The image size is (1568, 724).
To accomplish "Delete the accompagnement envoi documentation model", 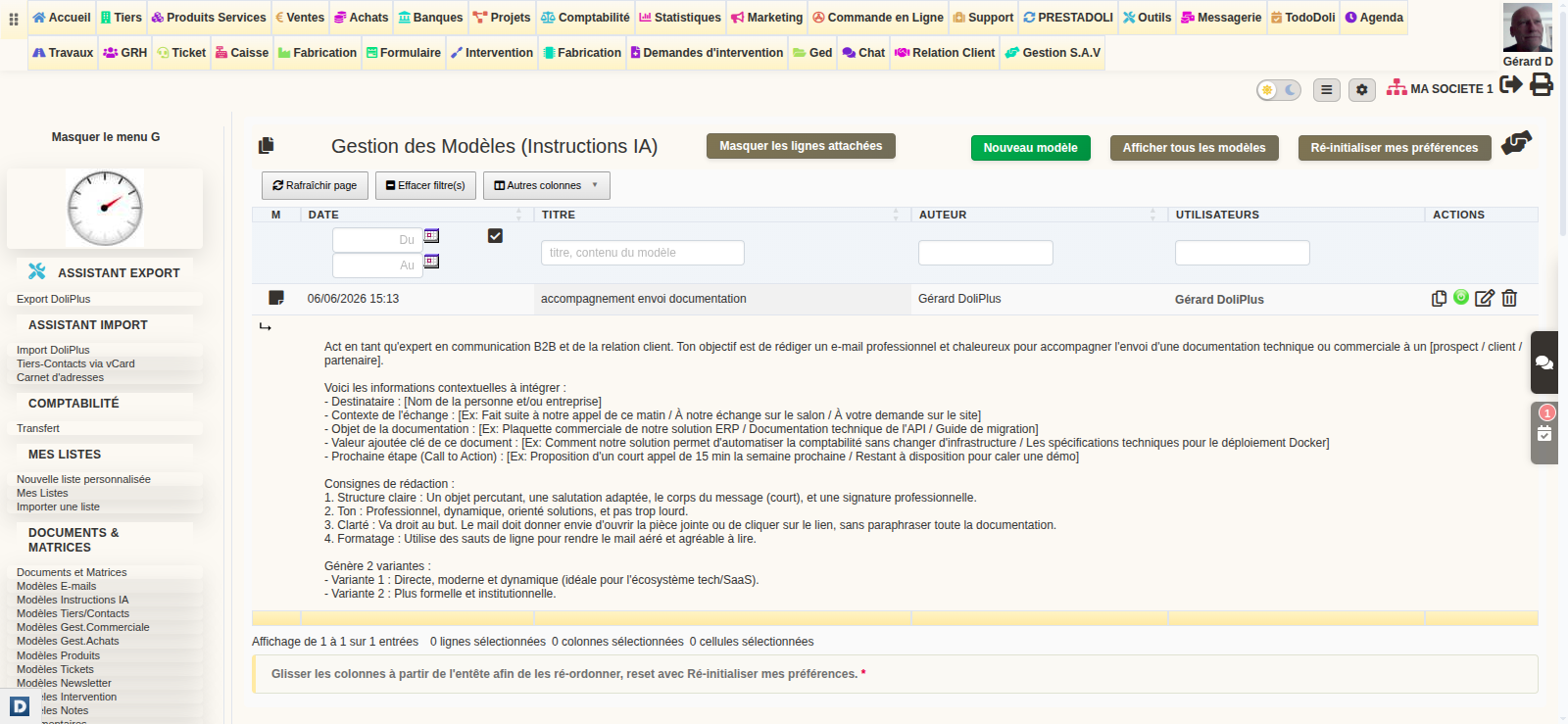I will 1509,298.
